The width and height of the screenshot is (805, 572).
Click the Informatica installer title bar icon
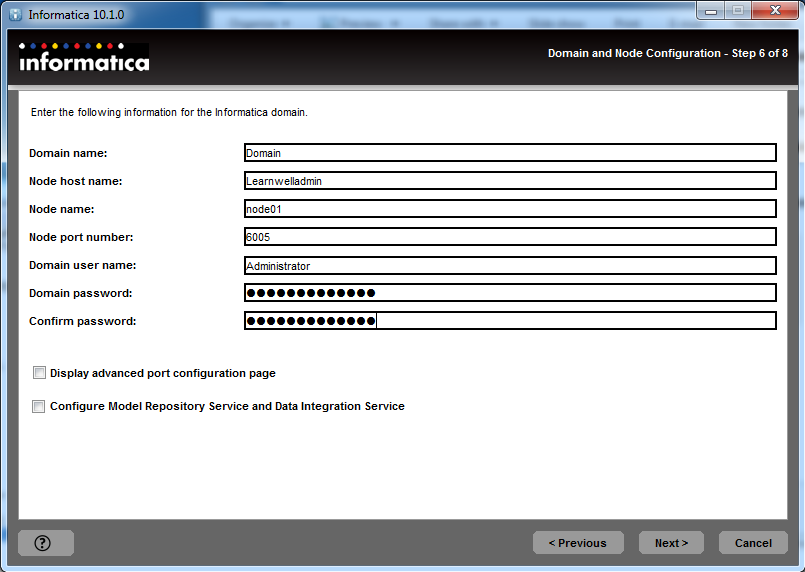click(x=16, y=14)
